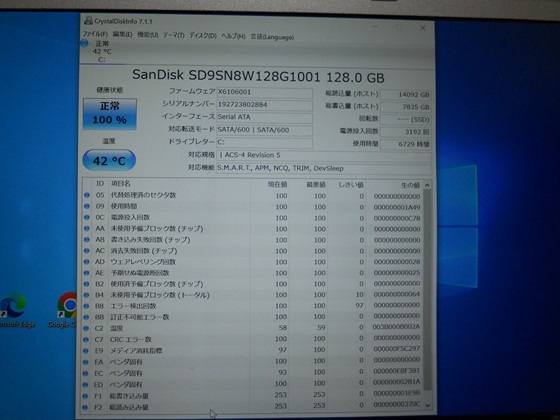Click the serial number field 192723802884
The image size is (560, 420).
[264, 105]
